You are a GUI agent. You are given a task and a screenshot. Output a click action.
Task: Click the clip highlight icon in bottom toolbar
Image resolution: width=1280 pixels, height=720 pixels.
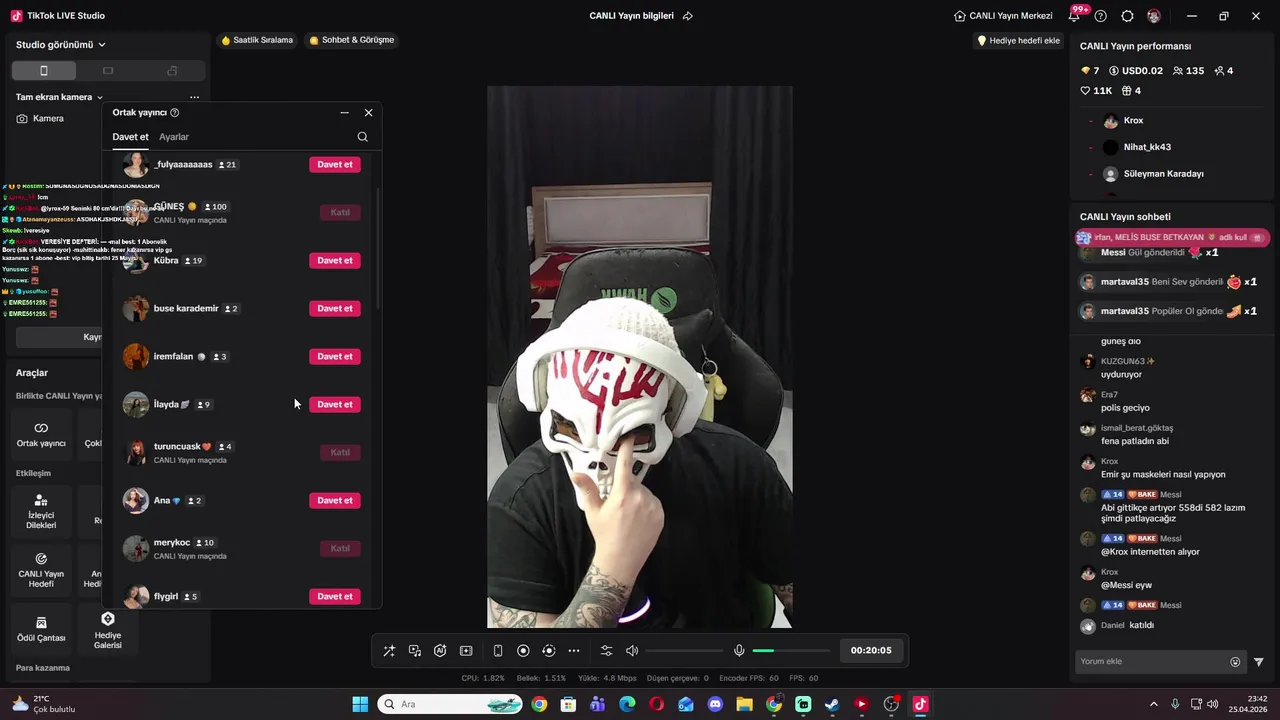pos(466,650)
